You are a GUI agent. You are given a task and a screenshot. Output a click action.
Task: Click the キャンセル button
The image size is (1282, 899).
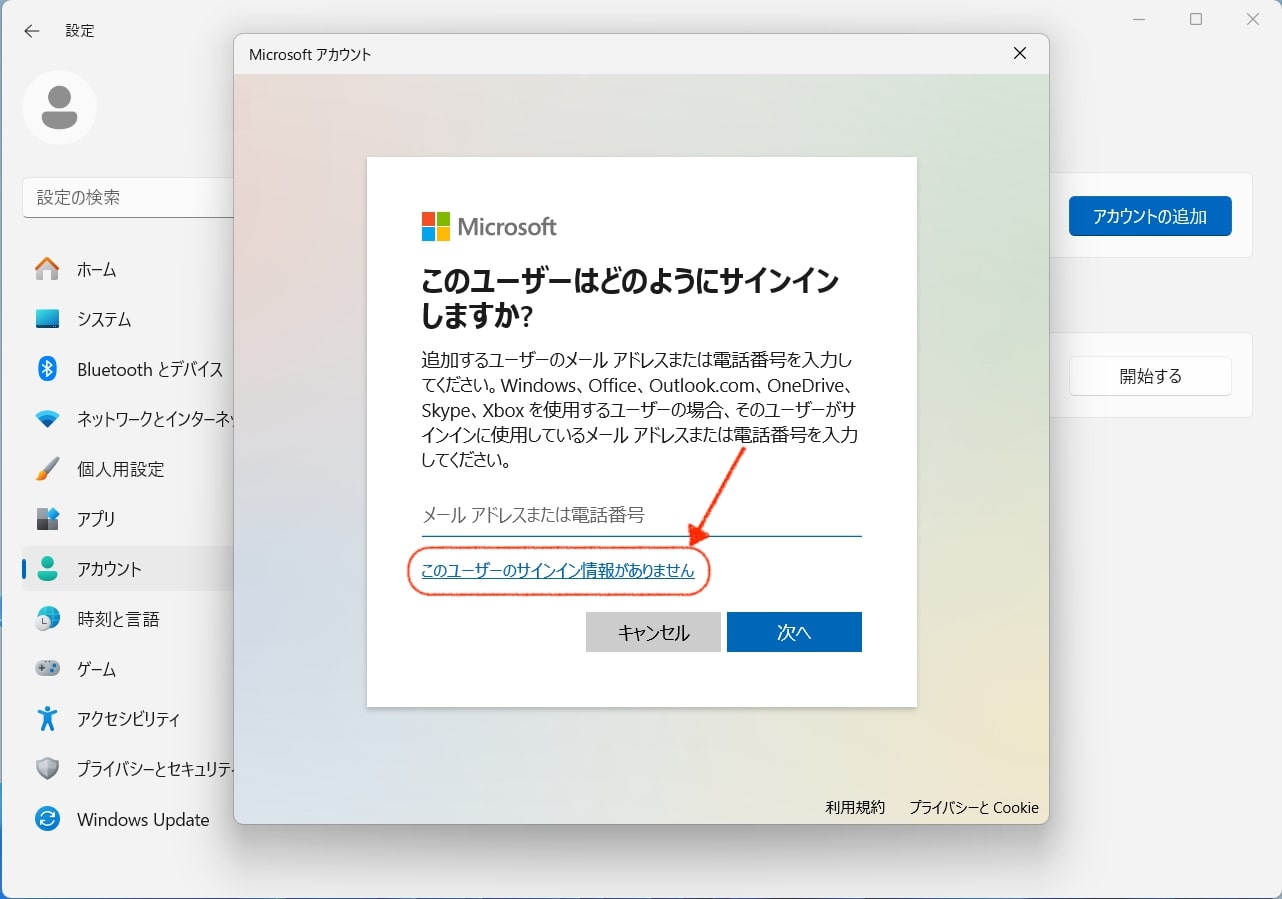[653, 632]
